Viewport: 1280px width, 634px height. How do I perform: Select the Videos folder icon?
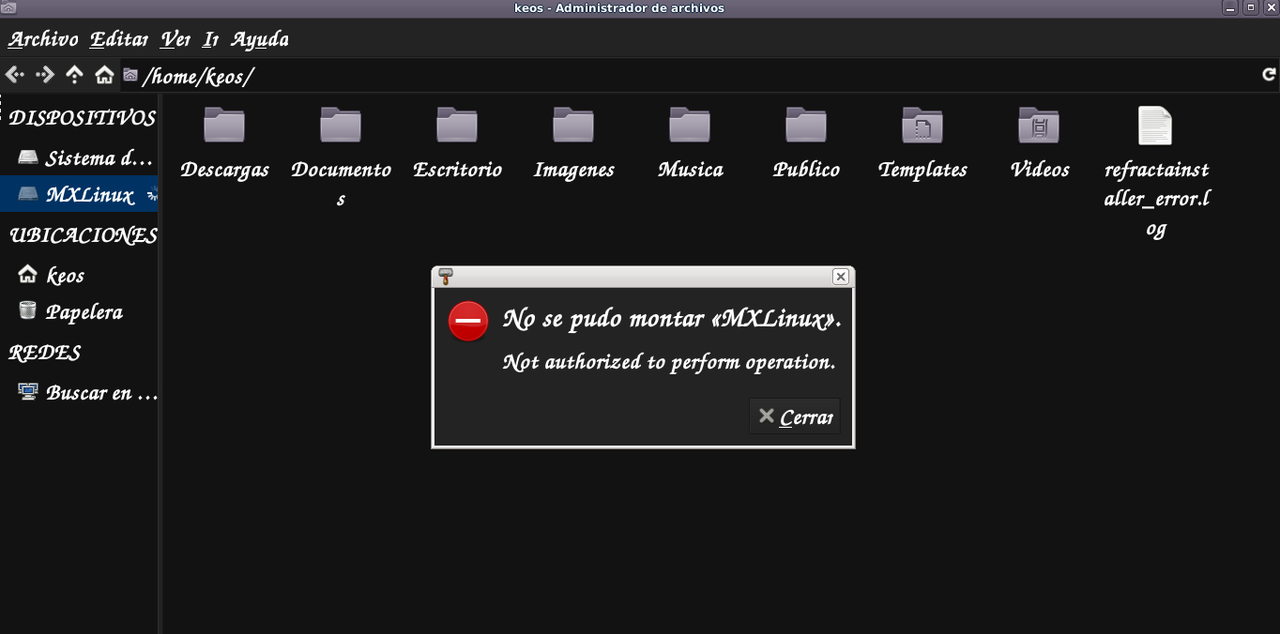click(x=1039, y=125)
